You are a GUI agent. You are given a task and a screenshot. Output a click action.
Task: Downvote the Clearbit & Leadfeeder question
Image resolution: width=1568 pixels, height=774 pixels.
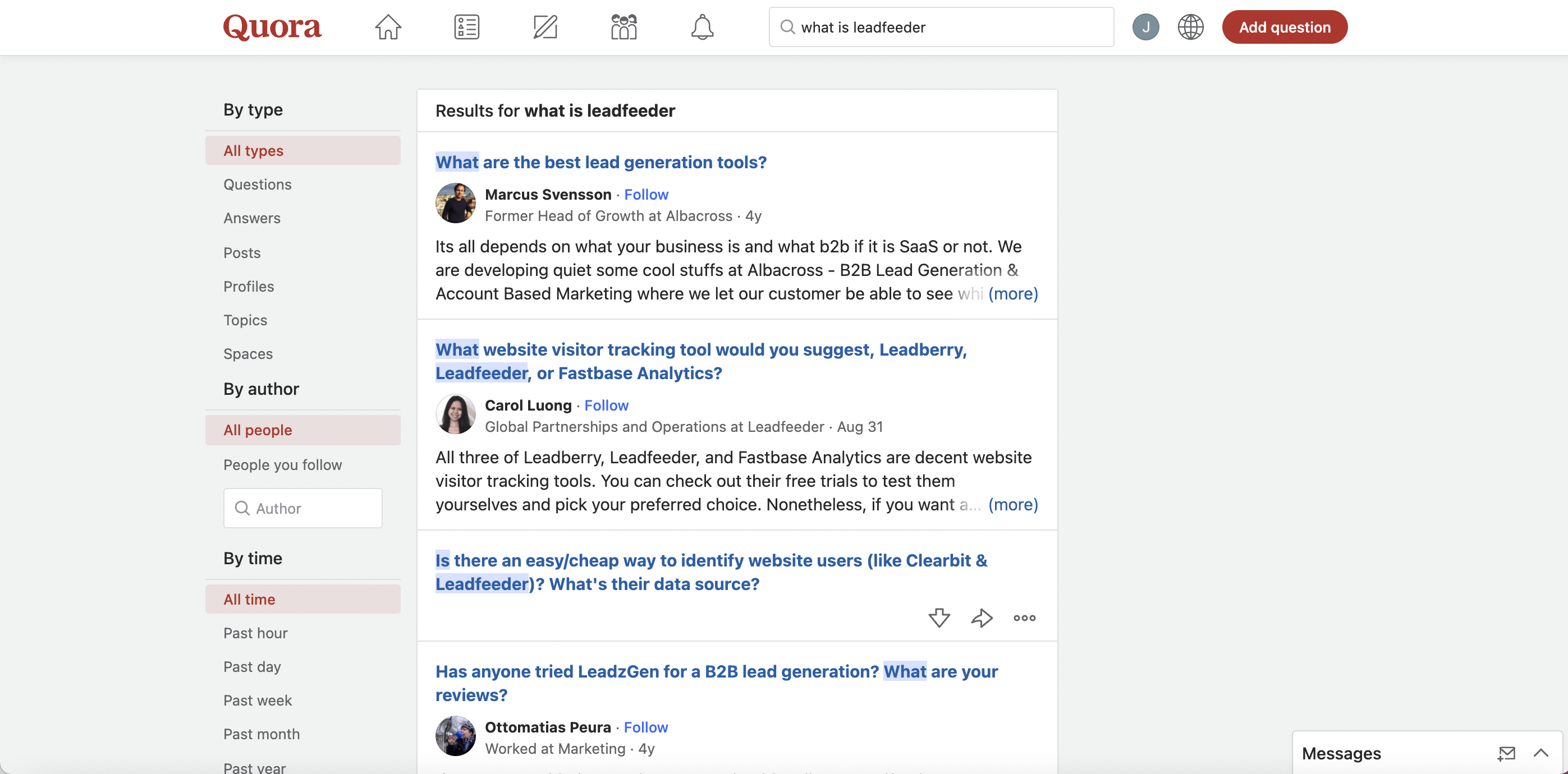coord(938,618)
